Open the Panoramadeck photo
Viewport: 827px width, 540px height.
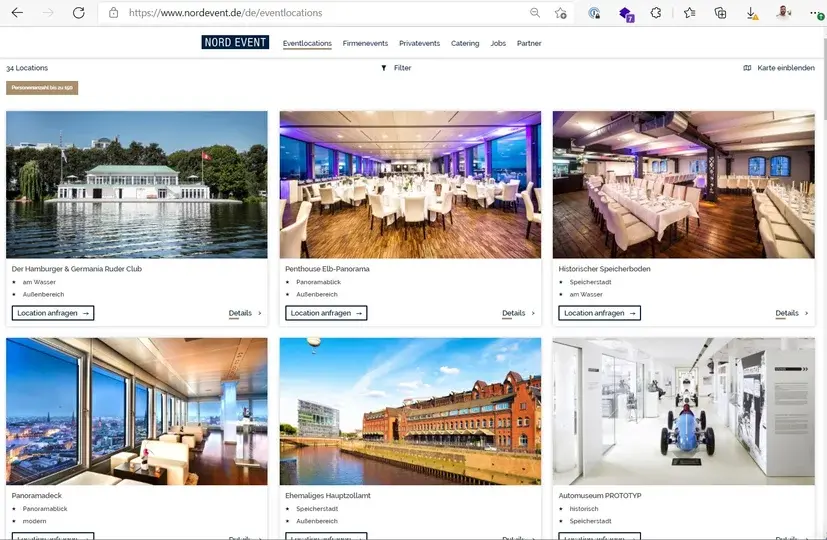pos(137,411)
